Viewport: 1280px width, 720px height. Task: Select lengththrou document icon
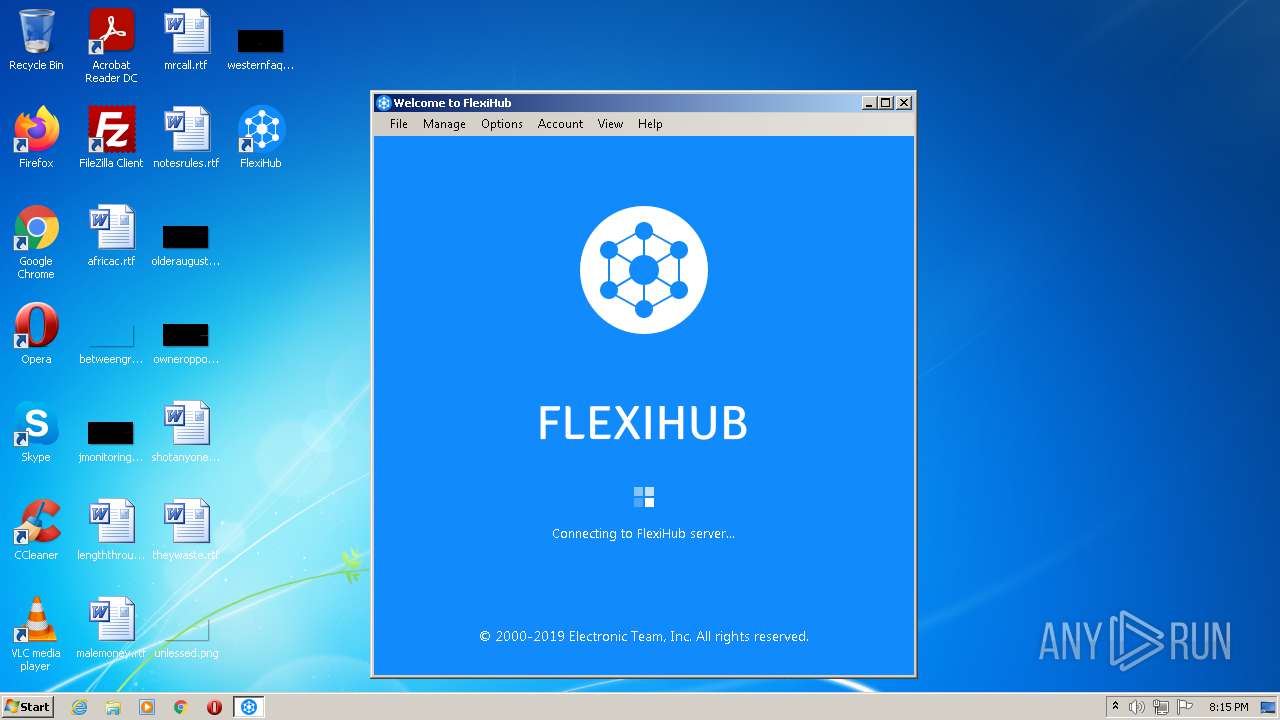click(x=111, y=530)
